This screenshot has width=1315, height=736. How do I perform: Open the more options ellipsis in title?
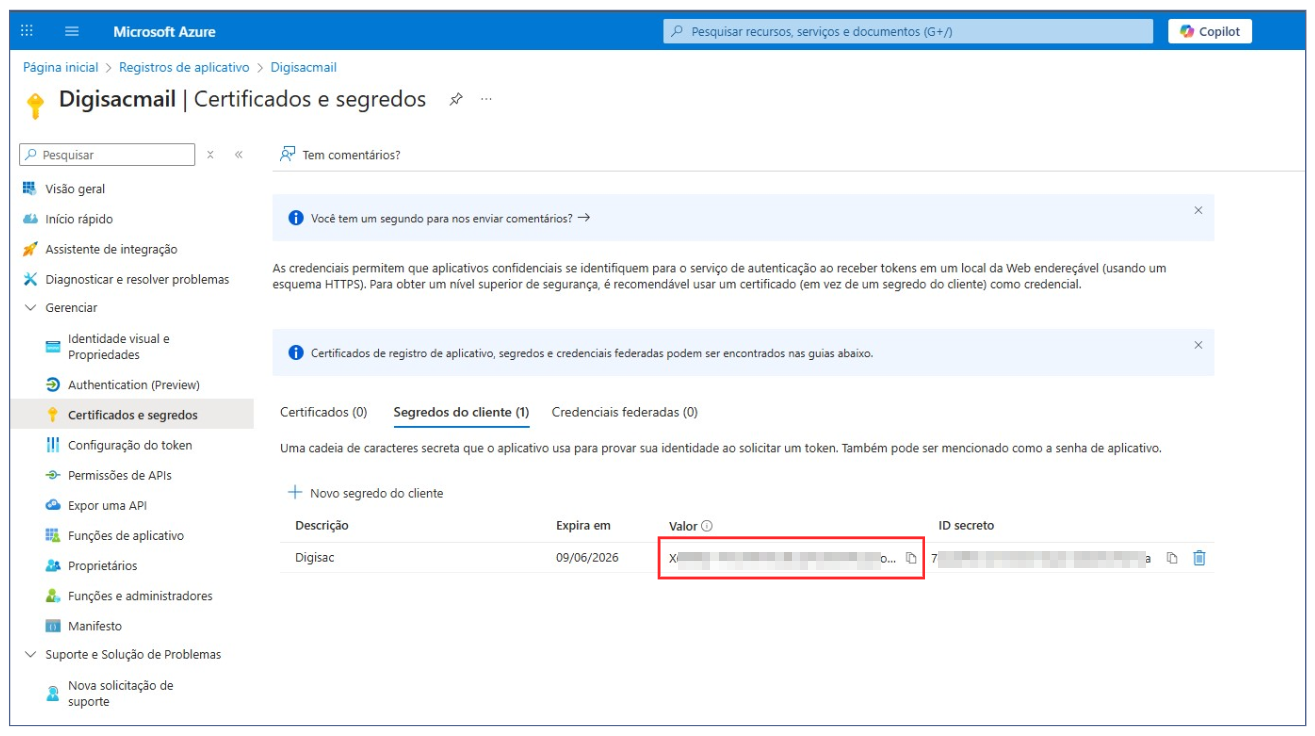point(486,99)
